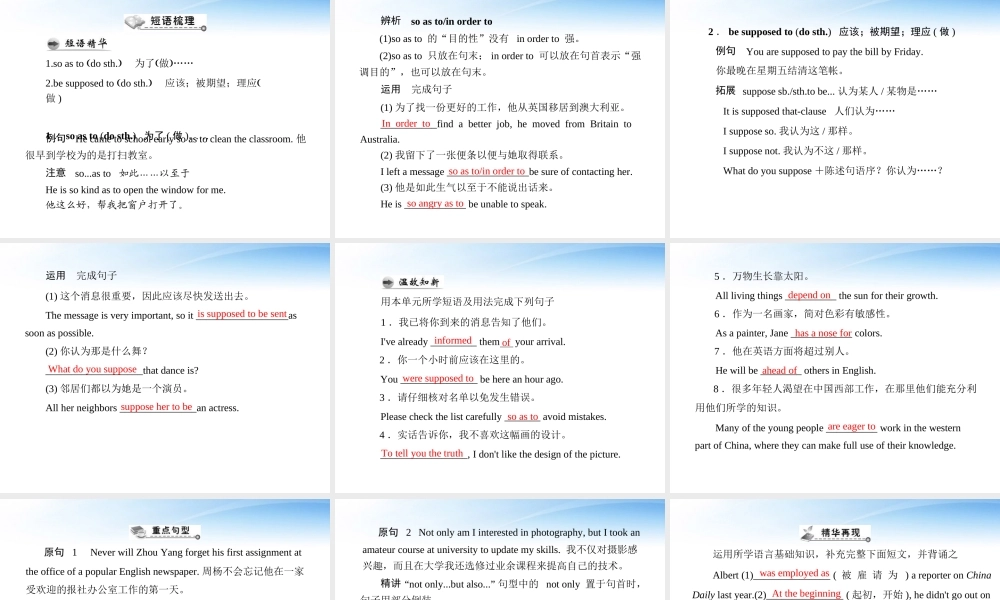The image size is (1000, 600).
Task: Click red answer 'depend on'
Action: coord(809,295)
